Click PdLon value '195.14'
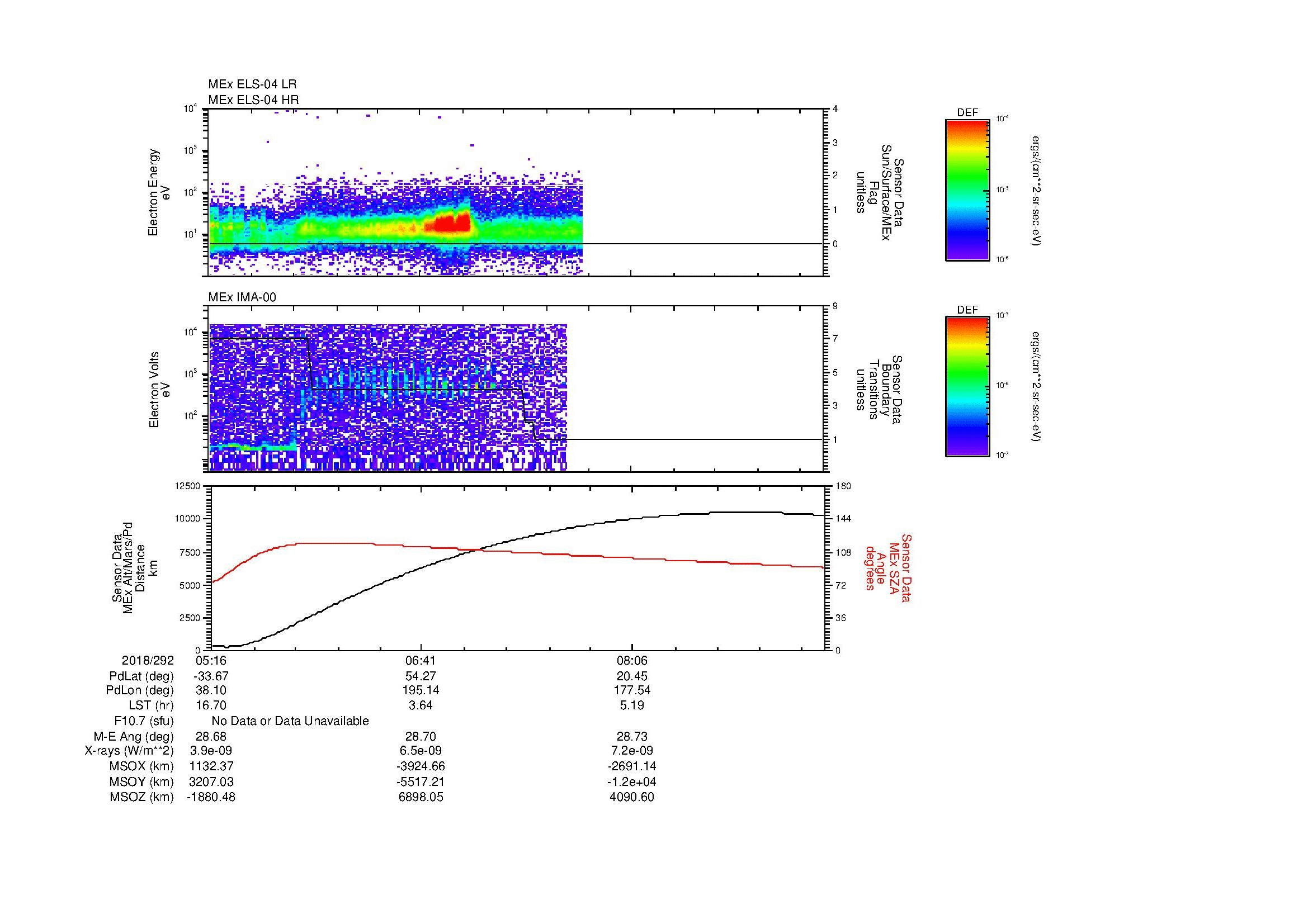The width and height of the screenshot is (1308, 924). pyautogui.click(x=421, y=690)
